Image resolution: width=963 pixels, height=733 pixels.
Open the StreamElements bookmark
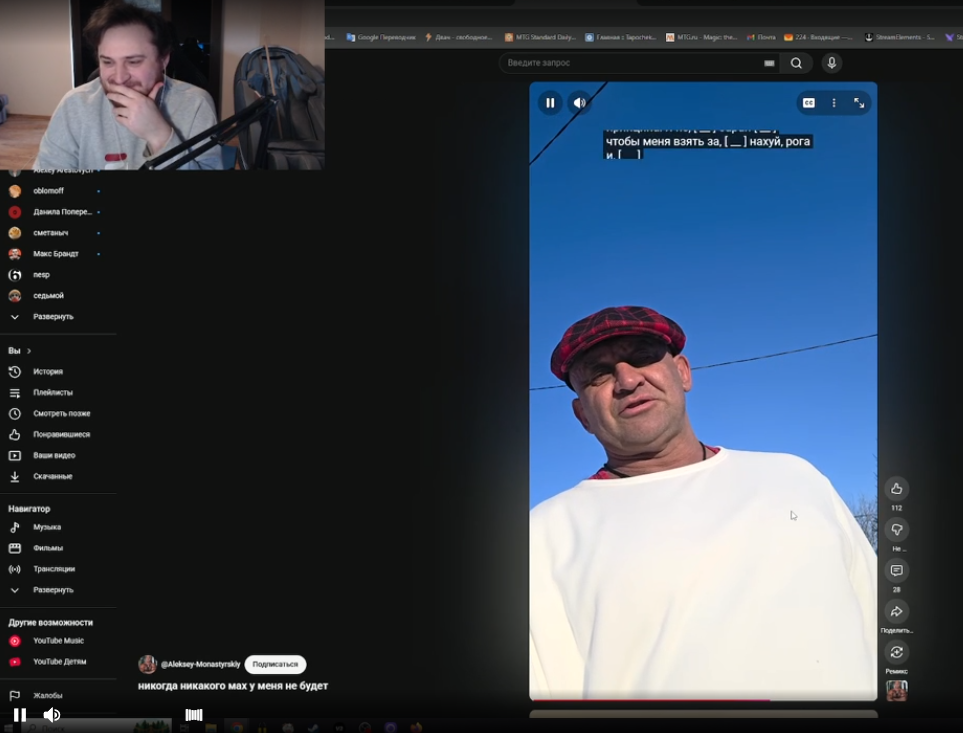pyautogui.click(x=900, y=37)
